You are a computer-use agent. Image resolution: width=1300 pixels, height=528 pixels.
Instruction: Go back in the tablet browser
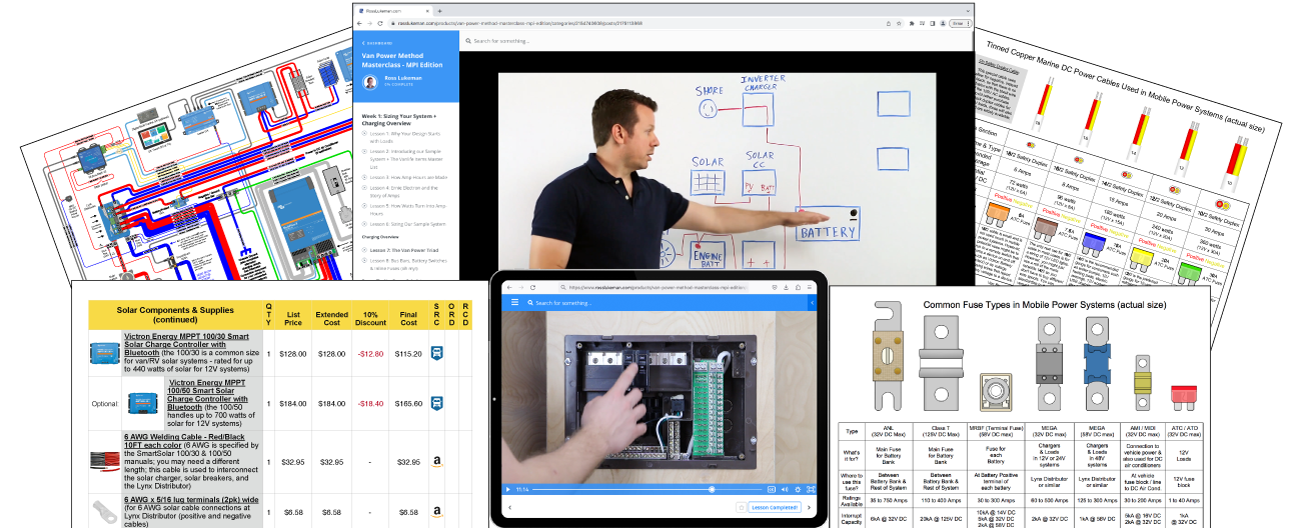[509, 287]
